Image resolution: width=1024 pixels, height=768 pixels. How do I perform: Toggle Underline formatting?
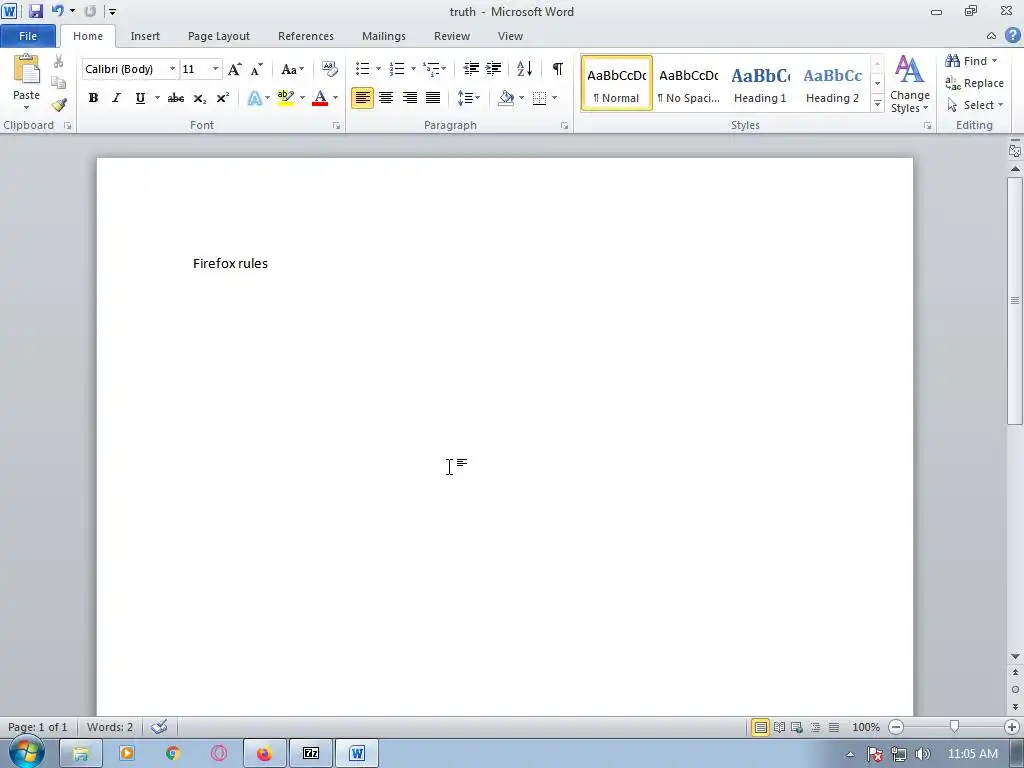coord(140,98)
